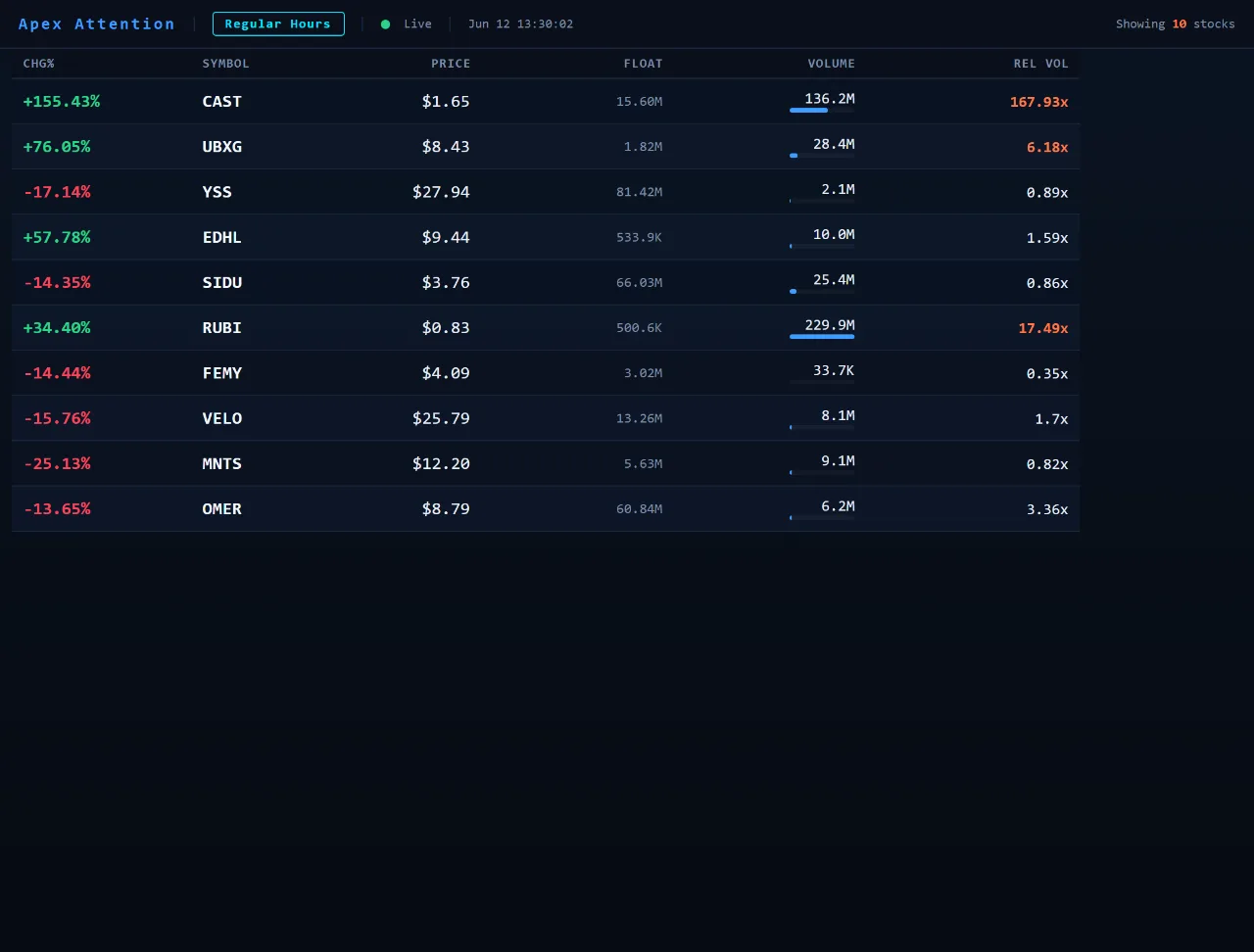Screen dimensions: 1254x952
Task: Click the green Live status dot
Action: [385, 24]
